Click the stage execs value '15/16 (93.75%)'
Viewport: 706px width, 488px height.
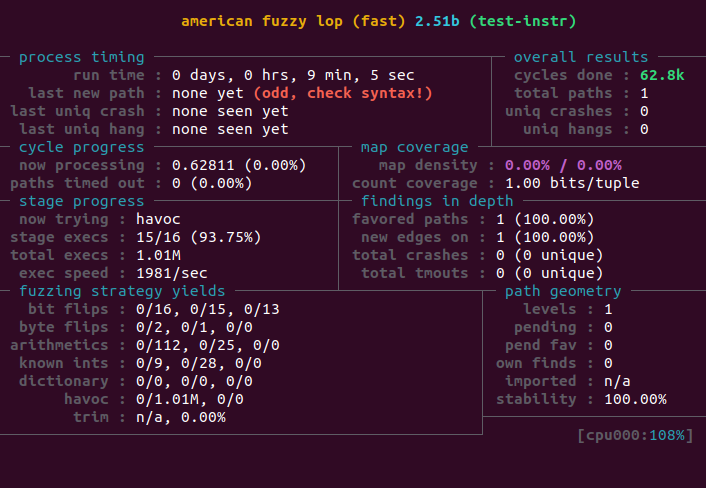pos(199,237)
